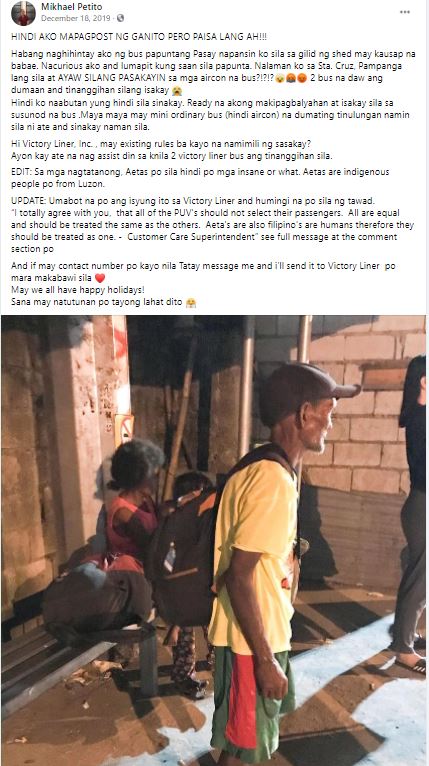Click the 'Victory Liner, Inc.' mention
The width and height of the screenshot is (429, 766).
click(x=53, y=144)
